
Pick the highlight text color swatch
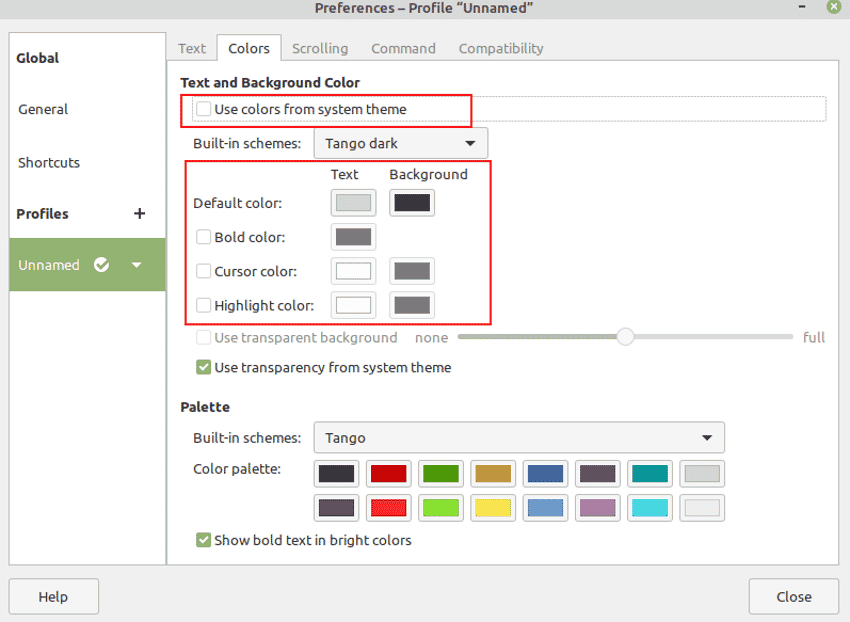pyautogui.click(x=353, y=305)
